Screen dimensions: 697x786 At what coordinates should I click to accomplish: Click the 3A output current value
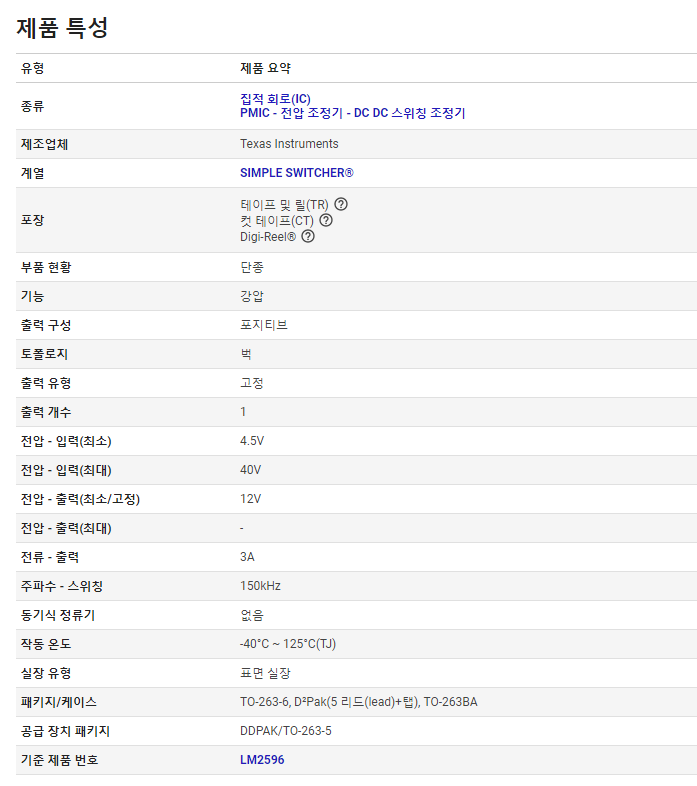[x=247, y=557]
